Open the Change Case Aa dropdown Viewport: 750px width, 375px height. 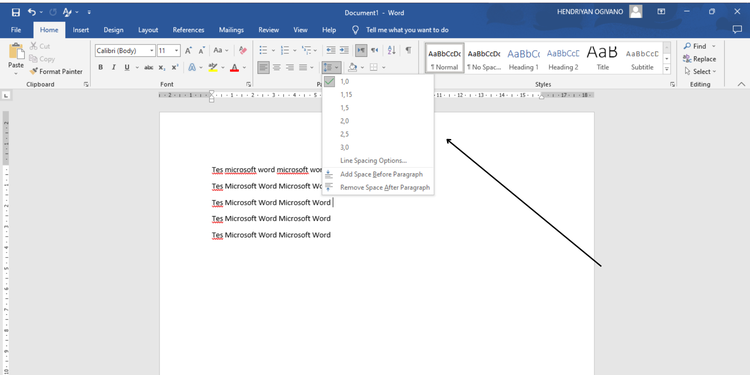coord(221,51)
